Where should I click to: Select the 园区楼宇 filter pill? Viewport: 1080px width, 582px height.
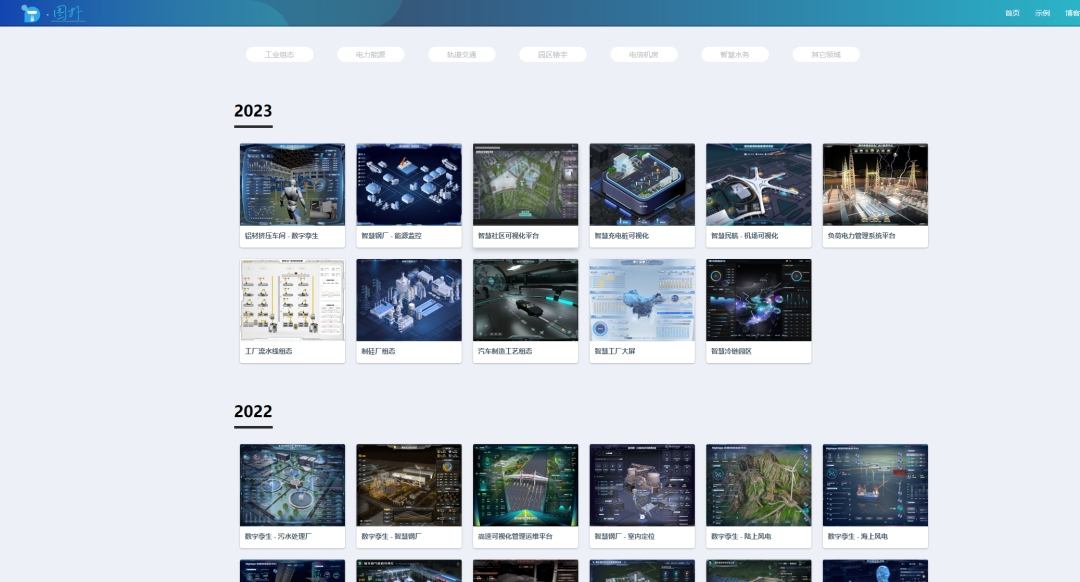click(x=552, y=55)
